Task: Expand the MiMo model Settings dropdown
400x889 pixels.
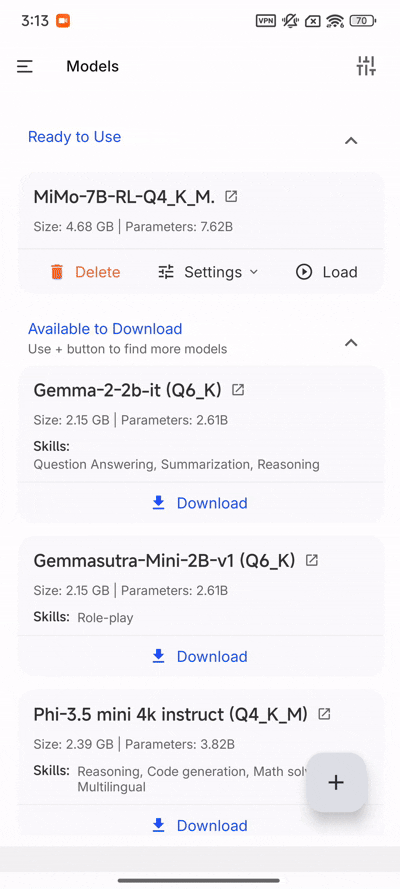Action: click(207, 272)
